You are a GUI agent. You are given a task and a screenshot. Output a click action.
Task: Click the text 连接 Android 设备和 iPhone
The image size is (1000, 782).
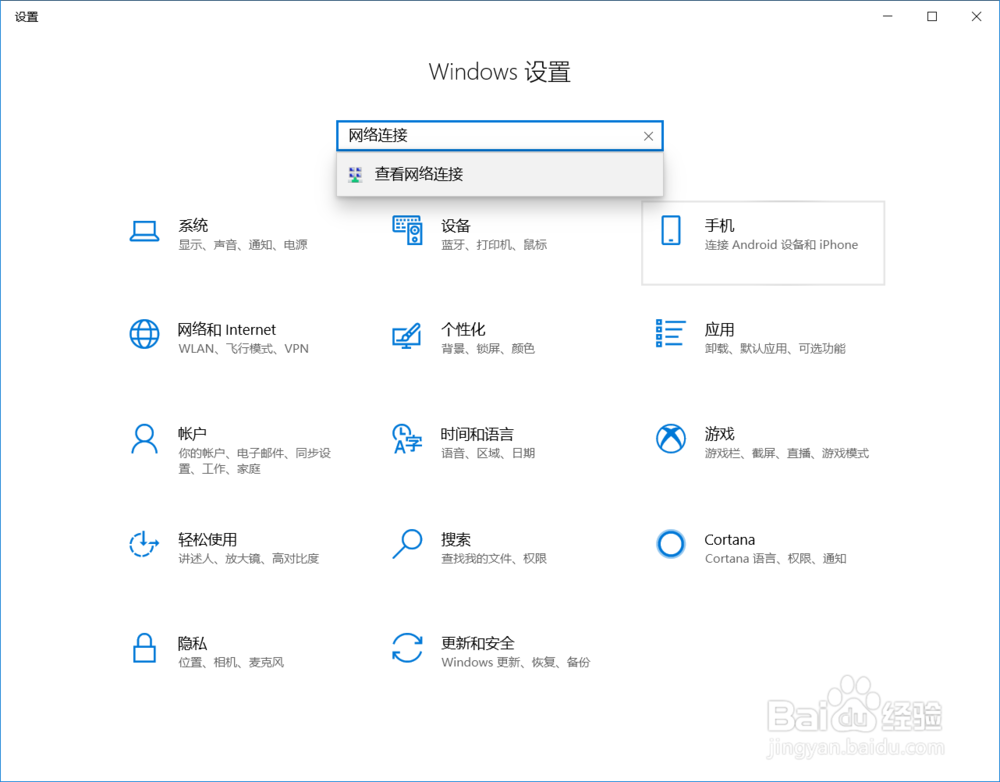pos(781,245)
